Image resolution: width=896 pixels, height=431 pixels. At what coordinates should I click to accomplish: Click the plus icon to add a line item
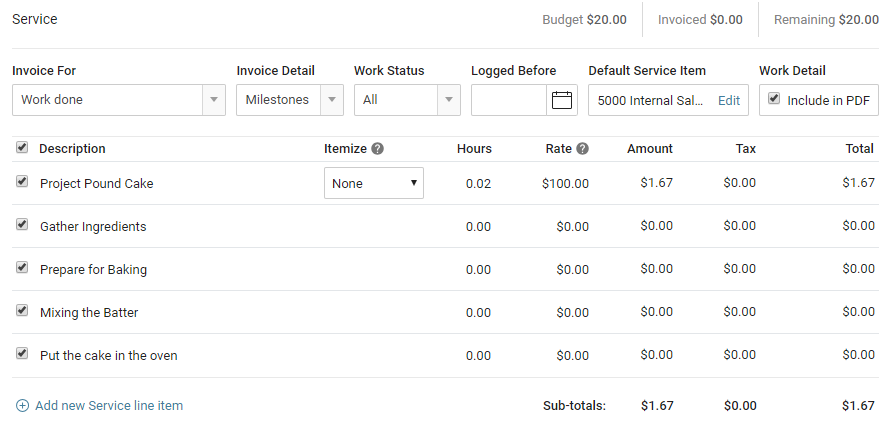22,406
